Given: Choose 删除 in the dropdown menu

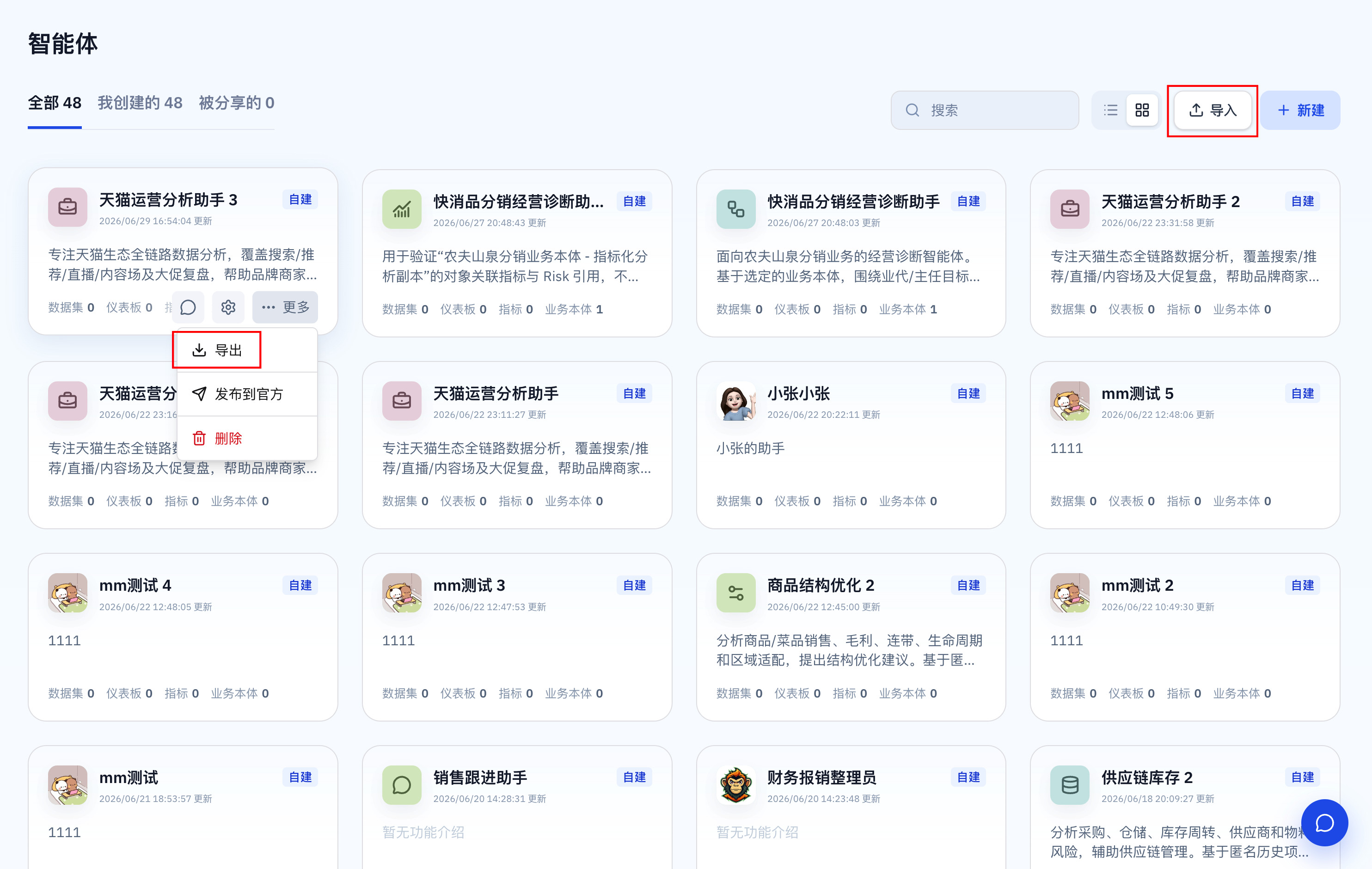Looking at the screenshot, I should coord(247,438).
